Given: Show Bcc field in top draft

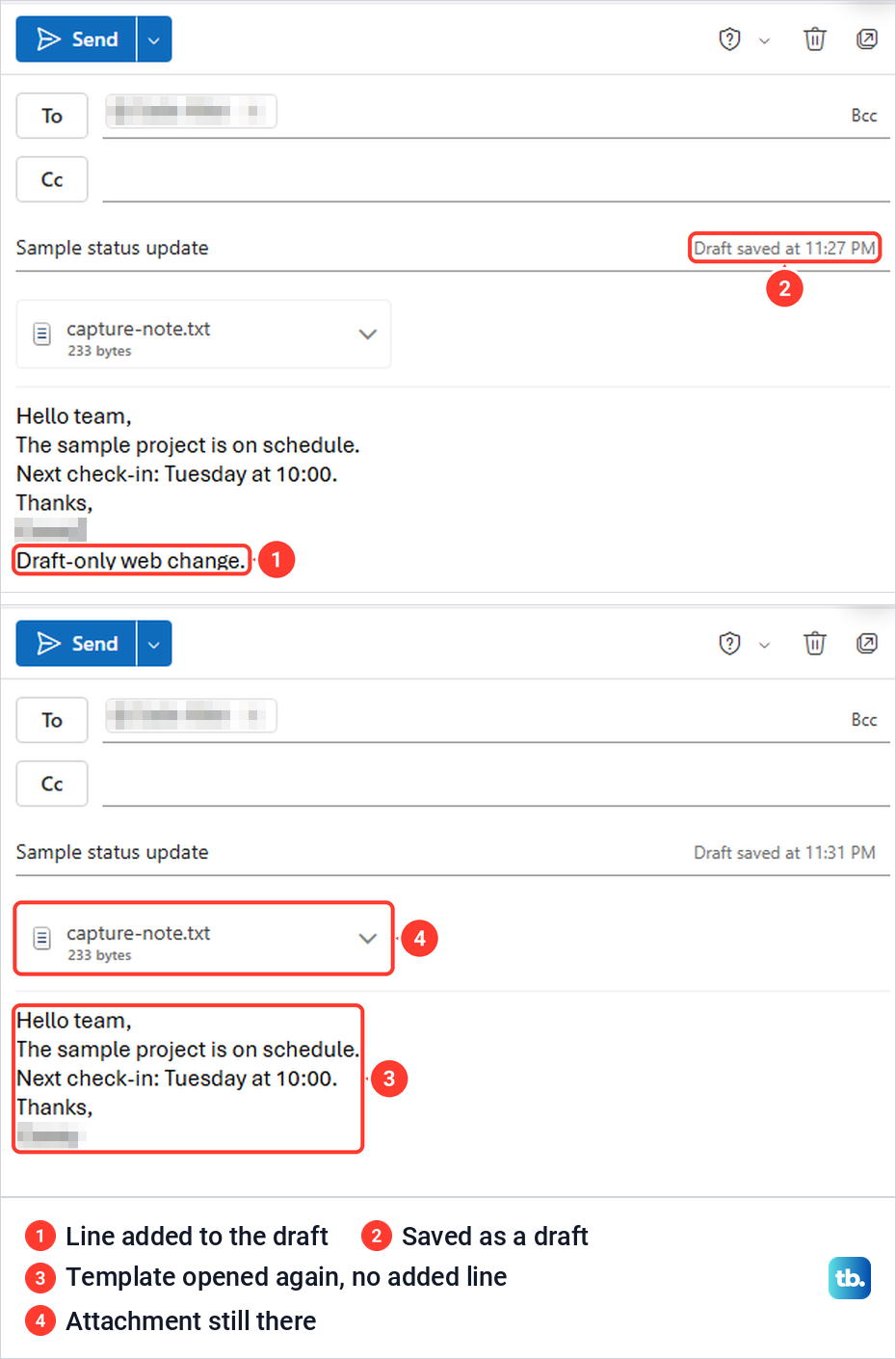Looking at the screenshot, I should pos(864,116).
